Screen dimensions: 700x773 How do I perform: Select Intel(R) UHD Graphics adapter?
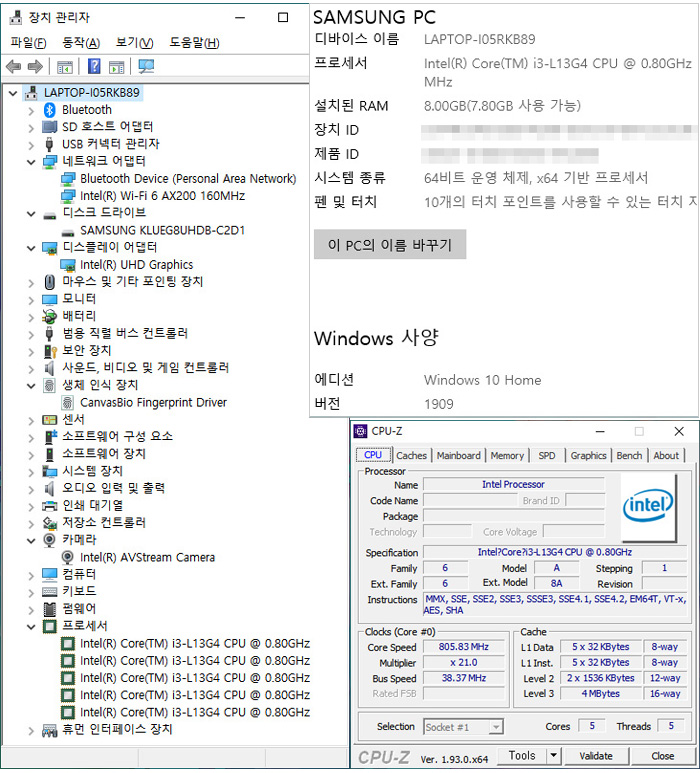(137, 265)
